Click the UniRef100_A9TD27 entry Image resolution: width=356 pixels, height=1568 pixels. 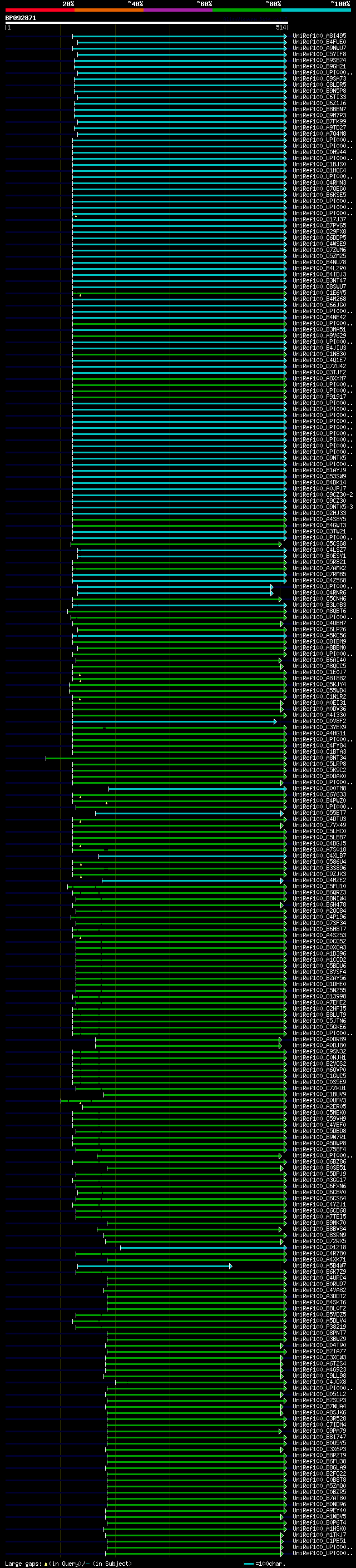(x=319, y=128)
